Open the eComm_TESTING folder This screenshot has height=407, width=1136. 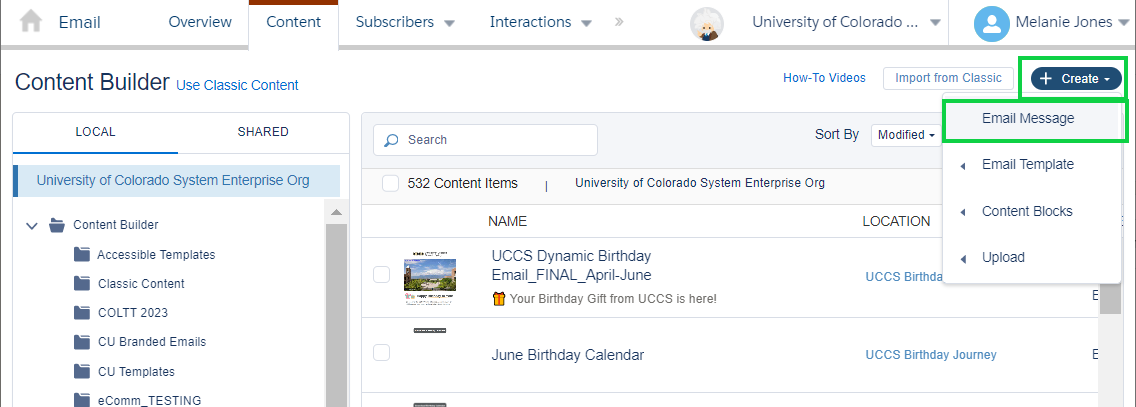[149, 400]
